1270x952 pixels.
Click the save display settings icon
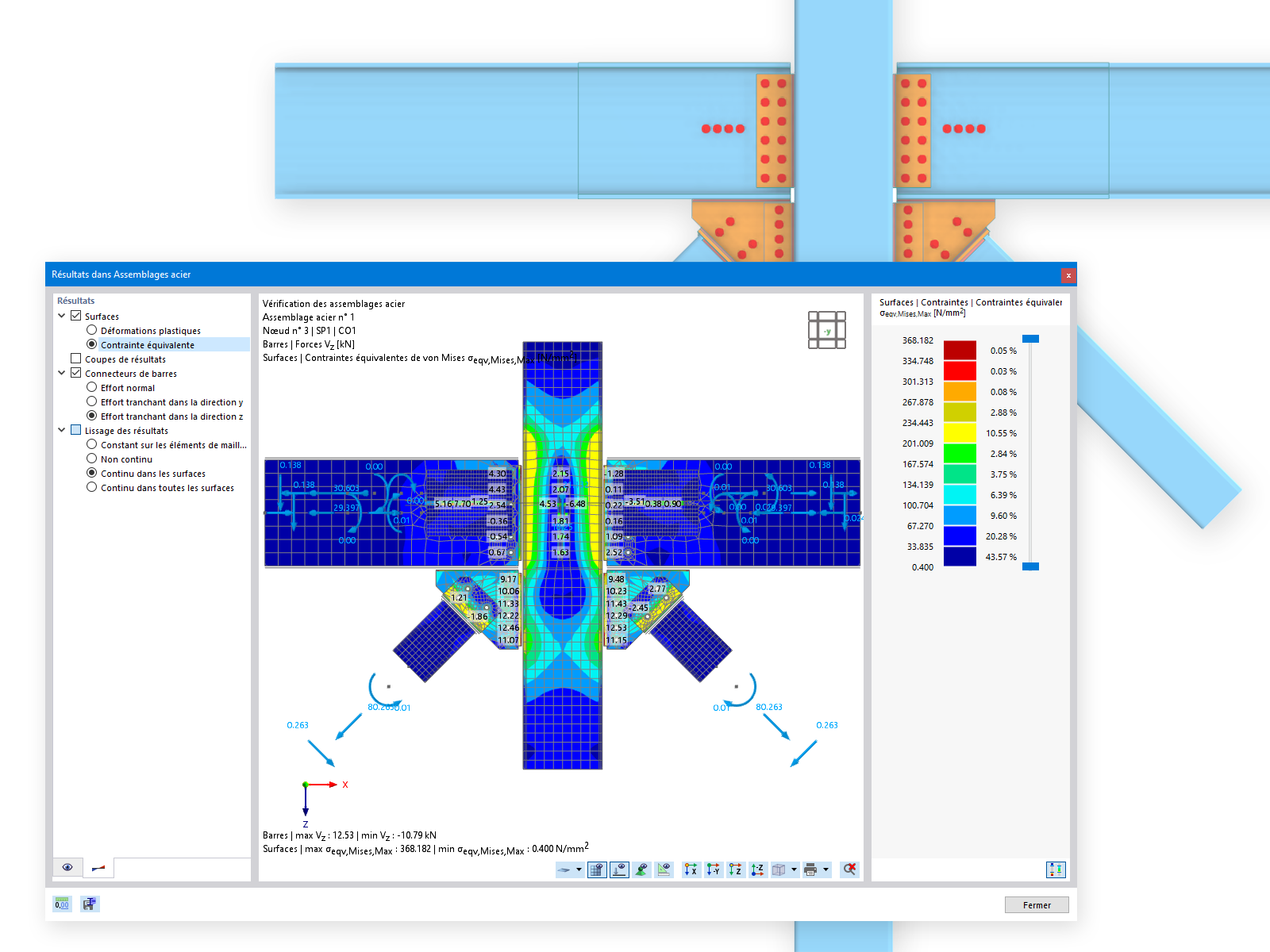[90, 904]
